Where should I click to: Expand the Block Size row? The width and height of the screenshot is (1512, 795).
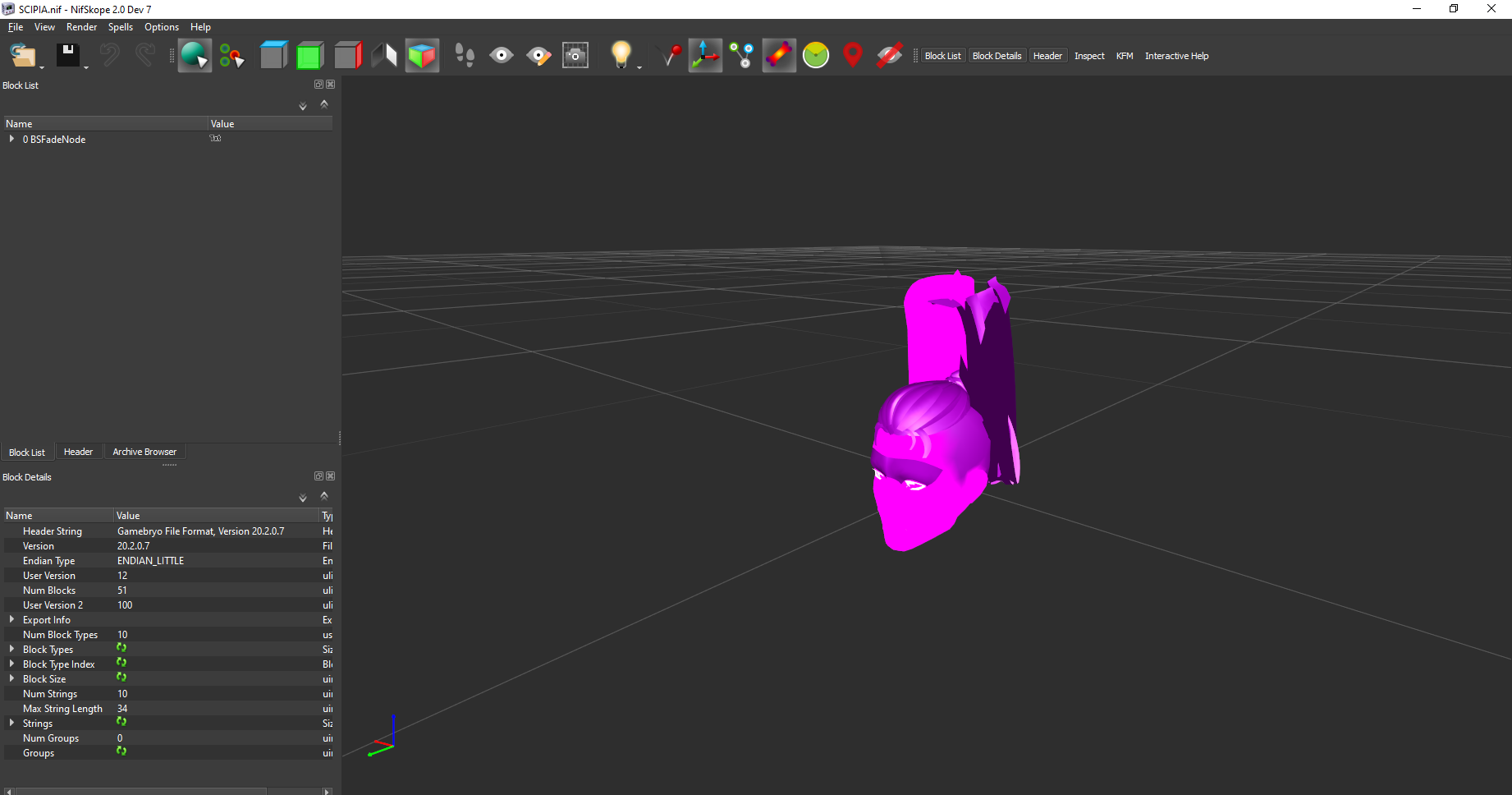tap(11, 678)
